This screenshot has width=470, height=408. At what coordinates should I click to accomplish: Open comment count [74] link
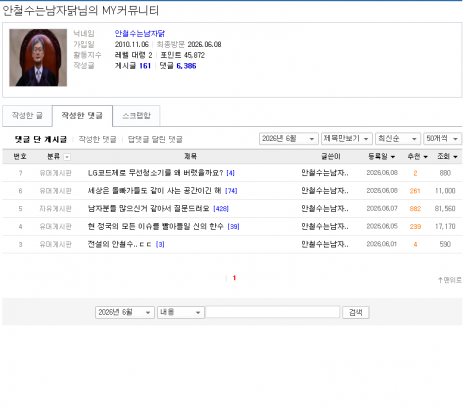click(x=231, y=191)
